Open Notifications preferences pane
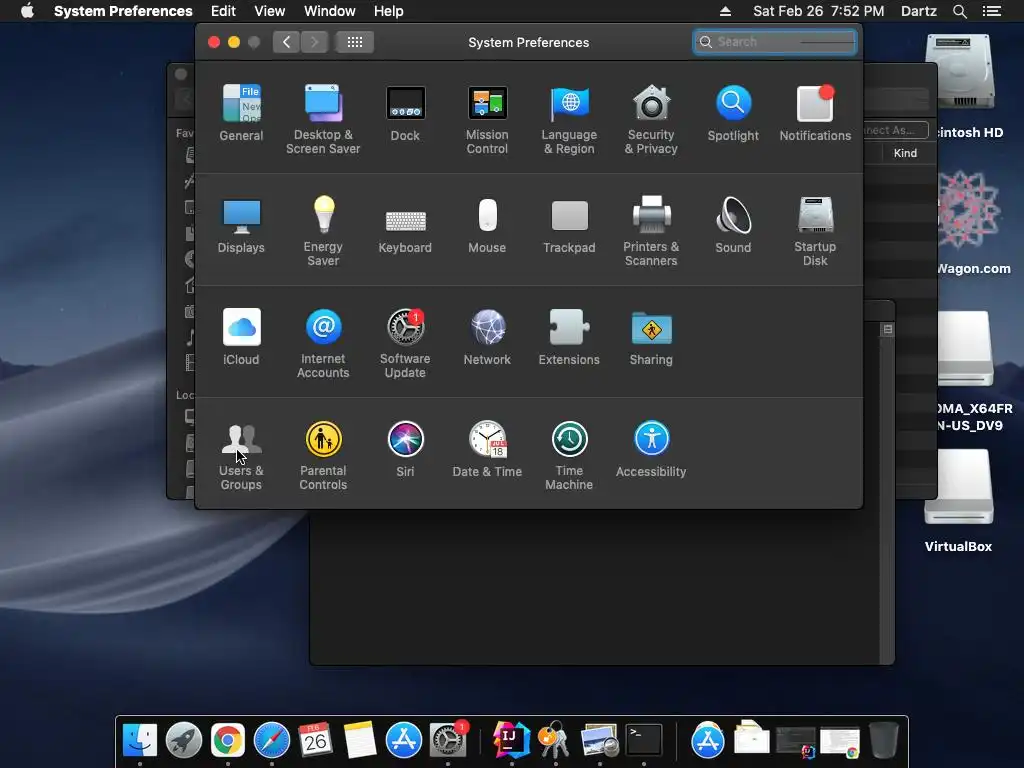 815,113
